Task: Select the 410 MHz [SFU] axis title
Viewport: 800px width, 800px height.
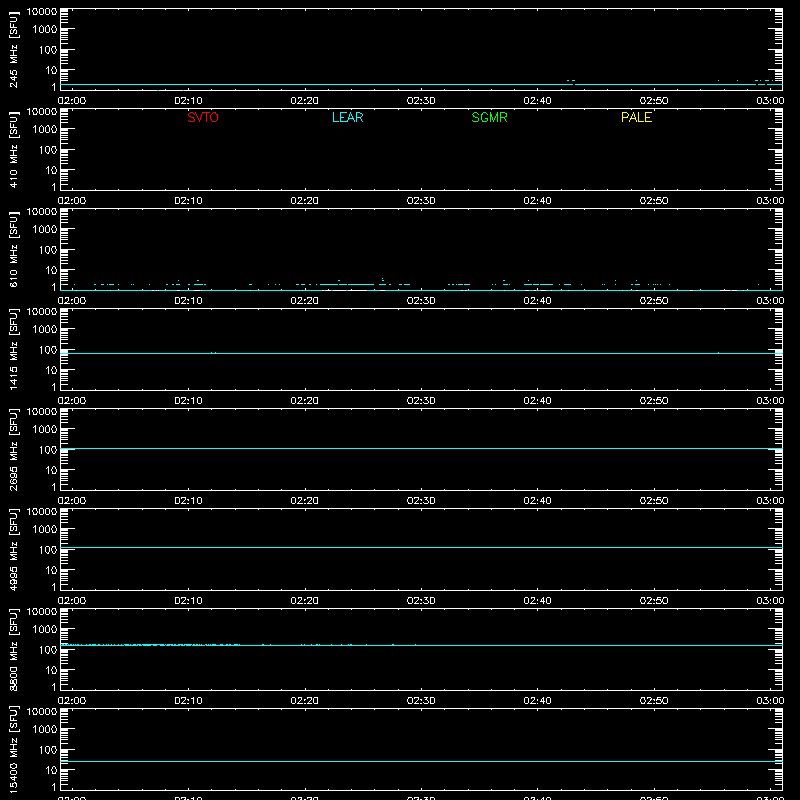Action: (x=13, y=149)
